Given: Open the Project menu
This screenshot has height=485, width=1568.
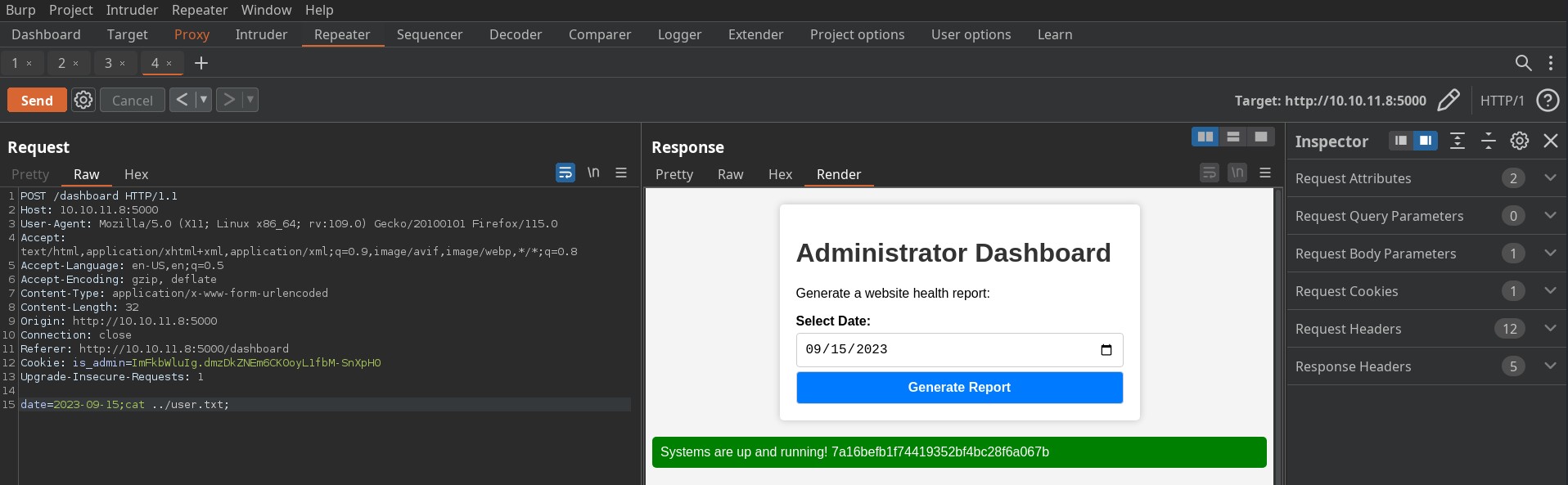Looking at the screenshot, I should [x=70, y=10].
